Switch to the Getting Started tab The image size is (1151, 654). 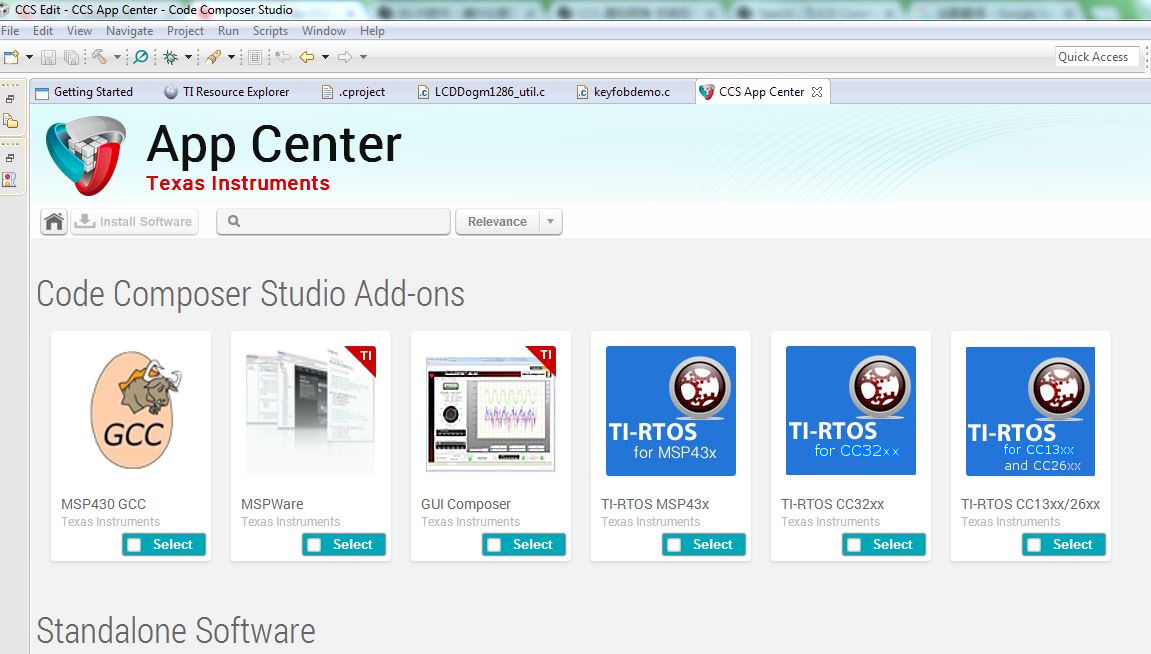click(x=84, y=92)
